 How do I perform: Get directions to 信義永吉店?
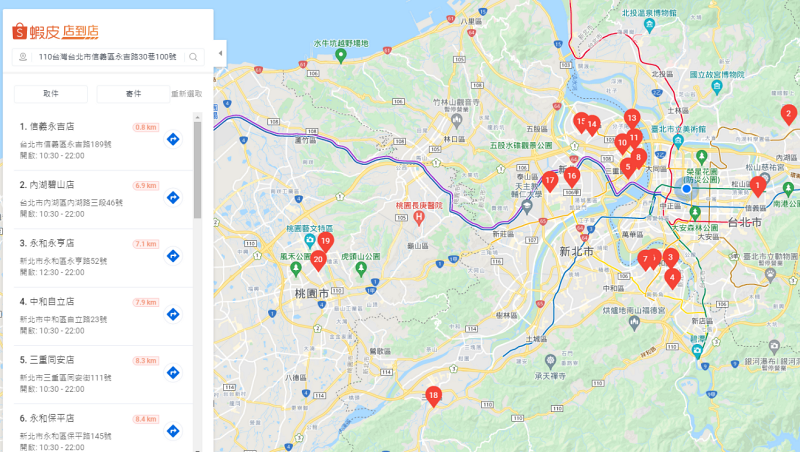click(x=173, y=139)
